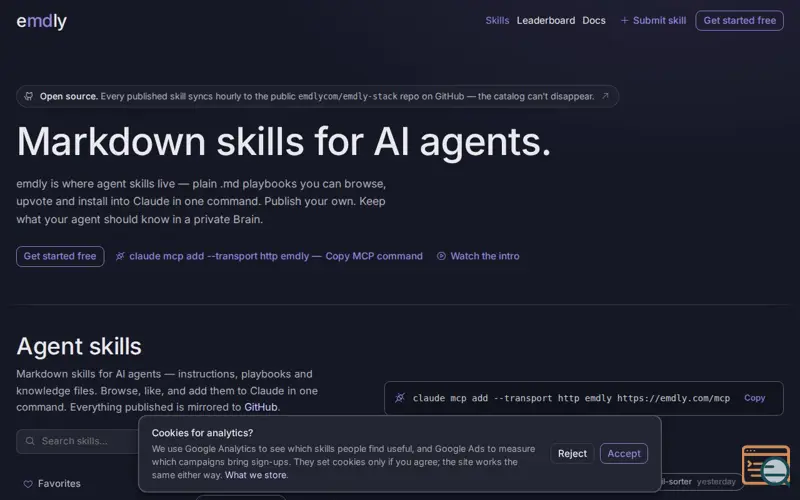800x500 pixels.
Task: Open the external link arrow on the banner
Action: [605, 96]
